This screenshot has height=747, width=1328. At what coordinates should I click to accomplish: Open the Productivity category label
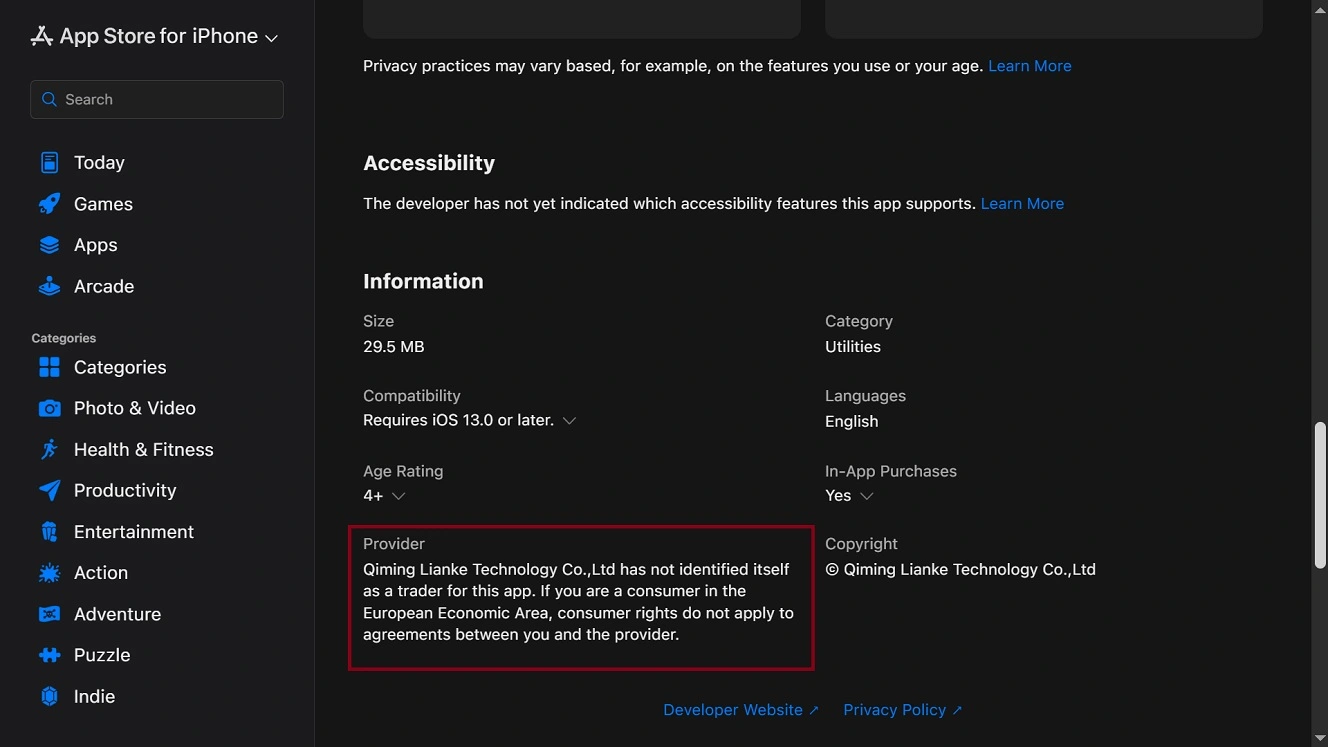[125, 490]
